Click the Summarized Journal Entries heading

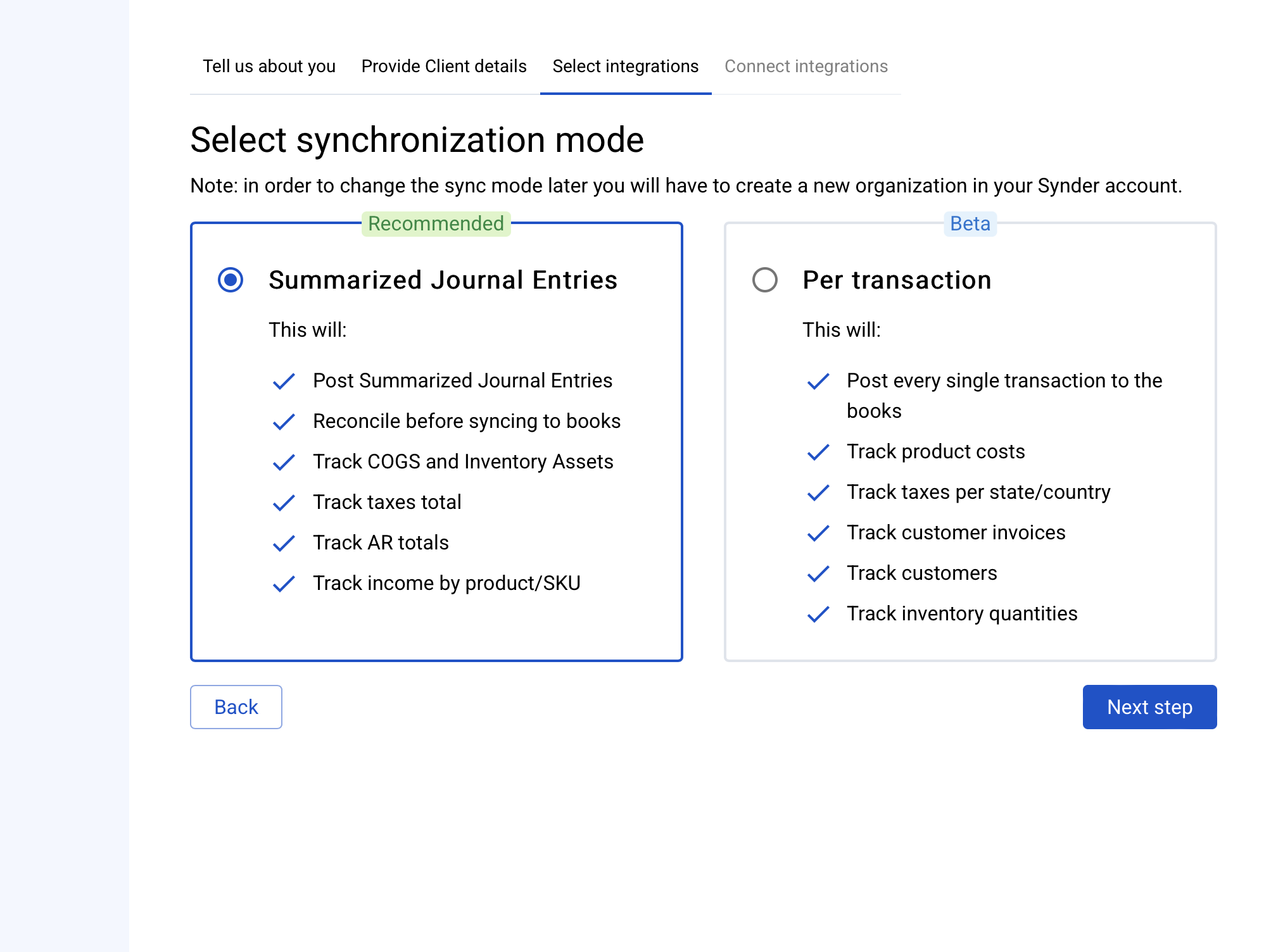tap(443, 280)
